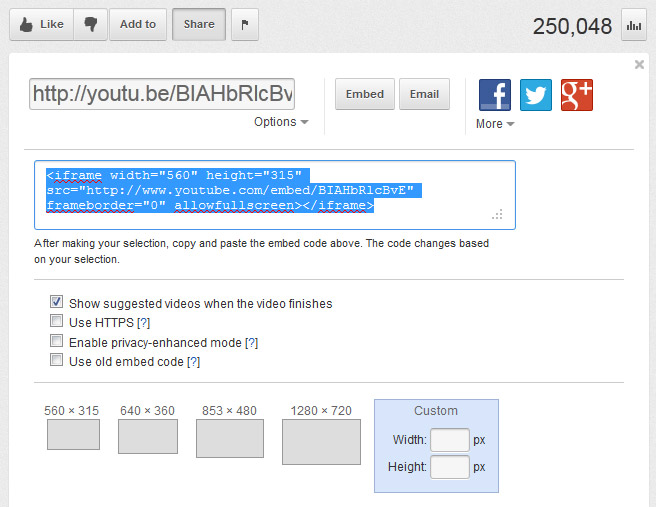Share on Twitter icon

tap(536, 95)
